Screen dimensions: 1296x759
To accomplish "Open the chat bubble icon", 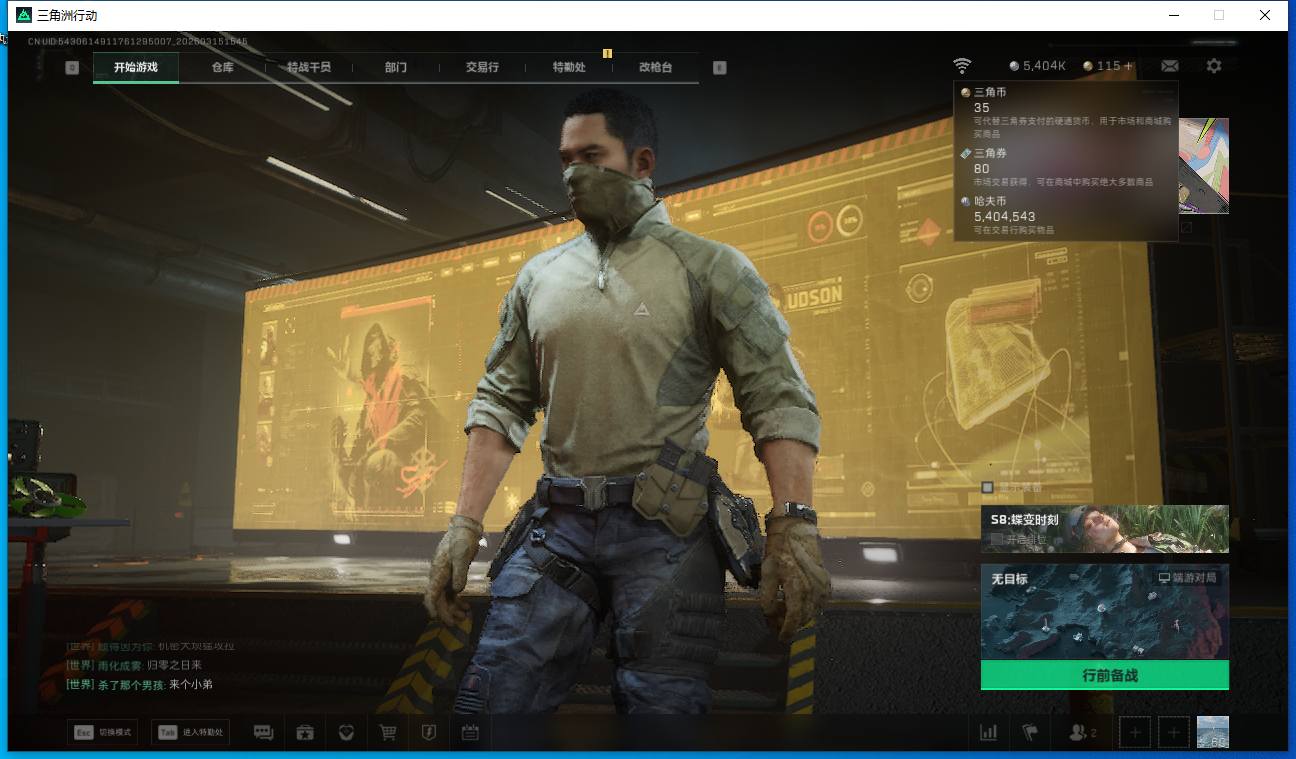I will click(x=264, y=732).
